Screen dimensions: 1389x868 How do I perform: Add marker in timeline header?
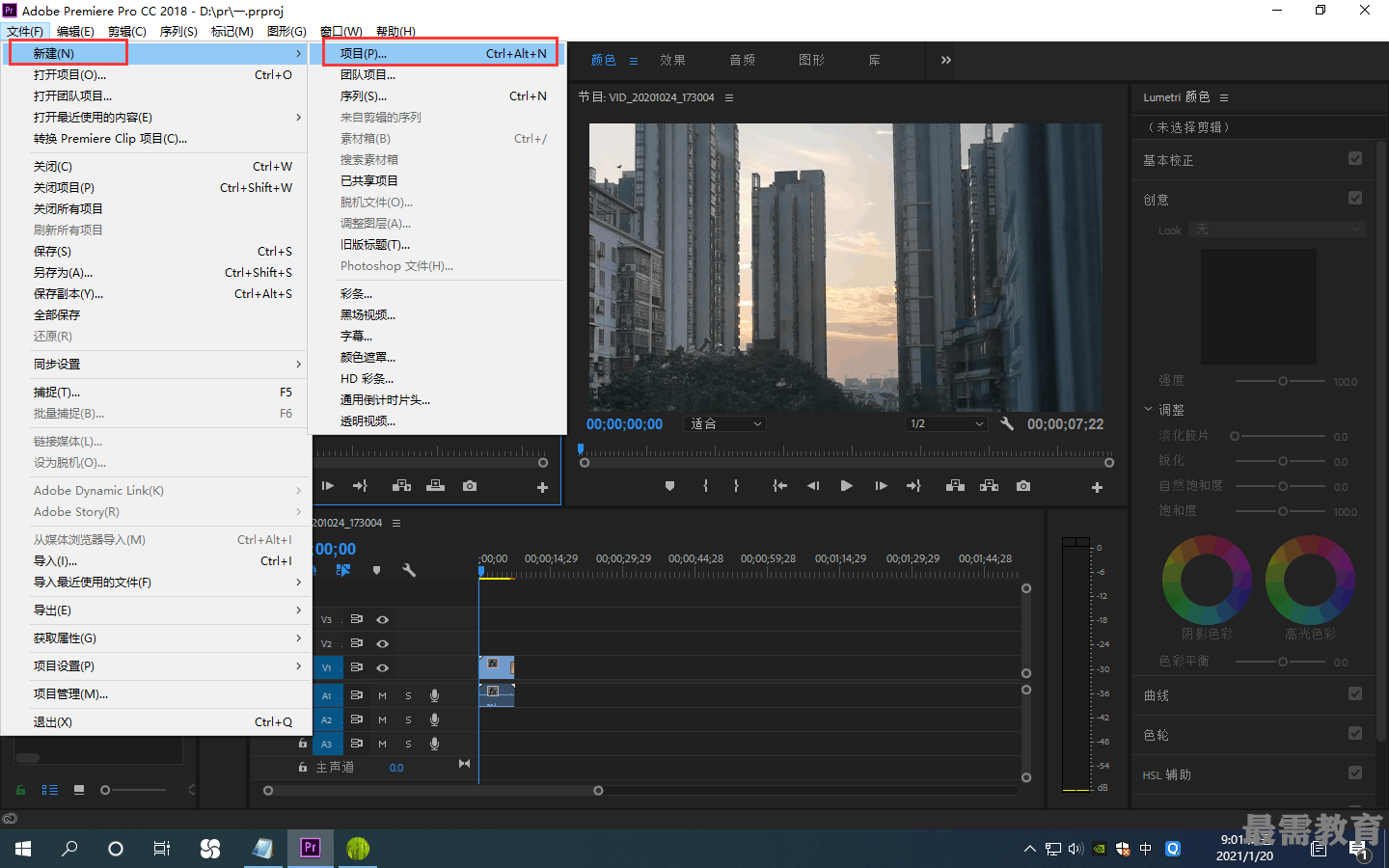[x=376, y=570]
